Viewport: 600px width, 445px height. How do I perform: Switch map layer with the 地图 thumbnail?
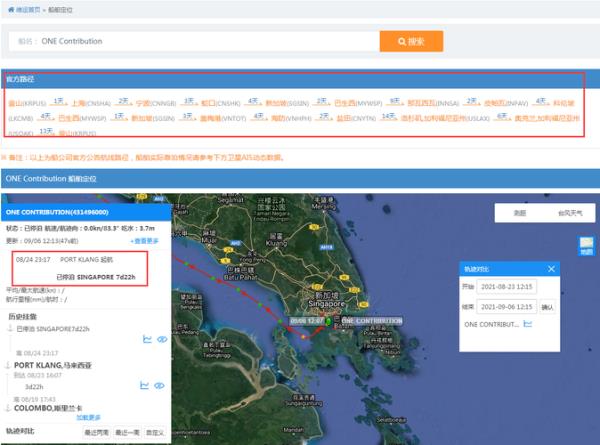pos(586,246)
